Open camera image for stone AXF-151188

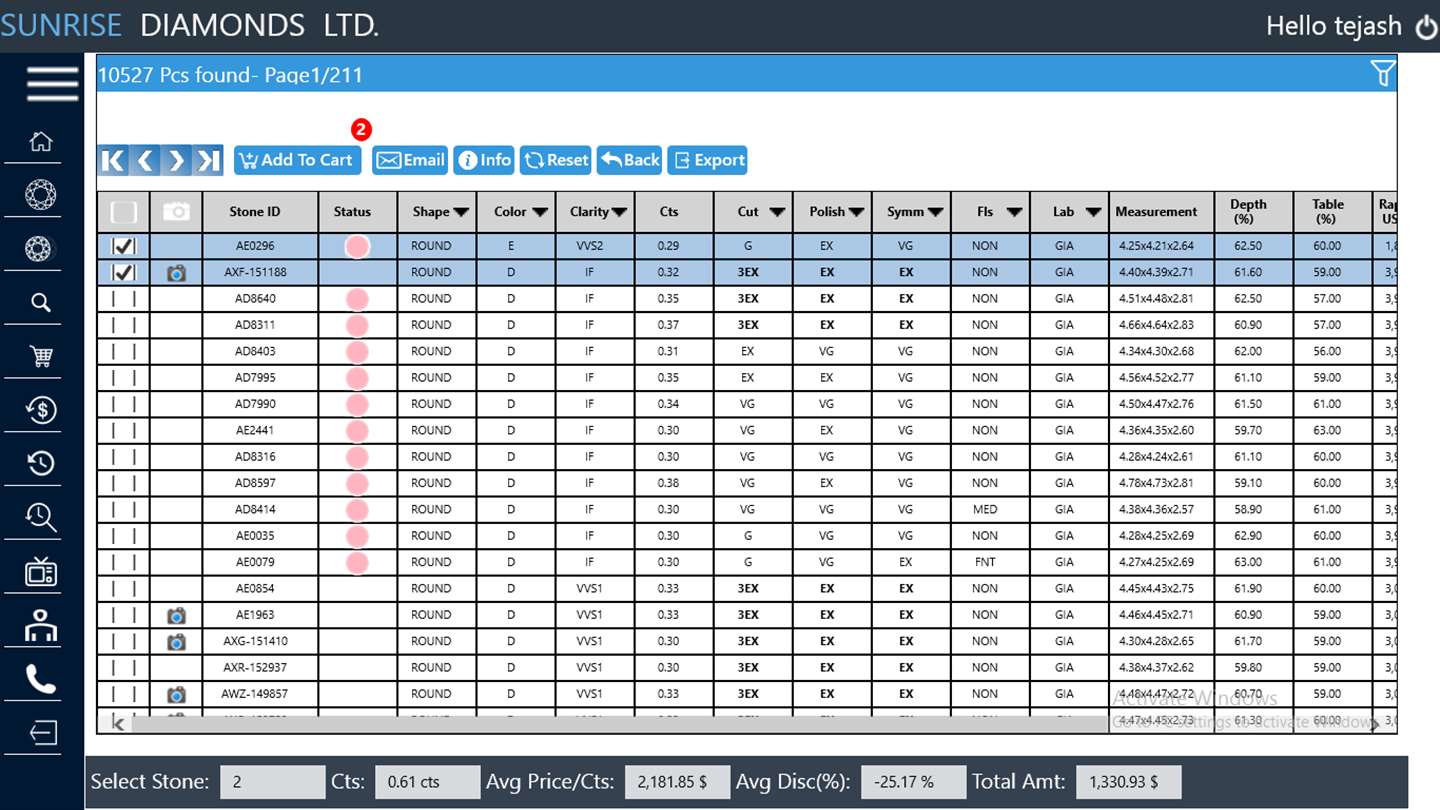pos(176,272)
